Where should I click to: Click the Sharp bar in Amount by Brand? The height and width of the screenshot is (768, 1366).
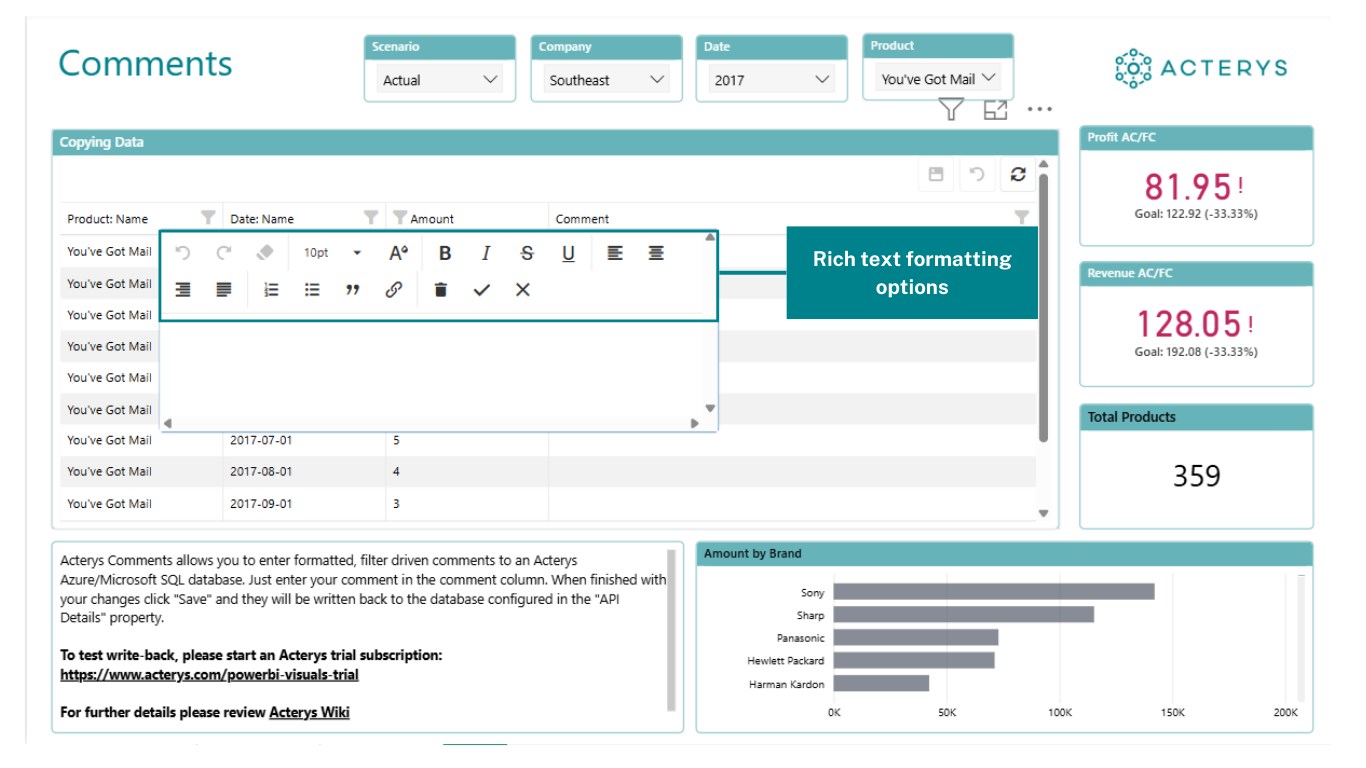tap(964, 615)
